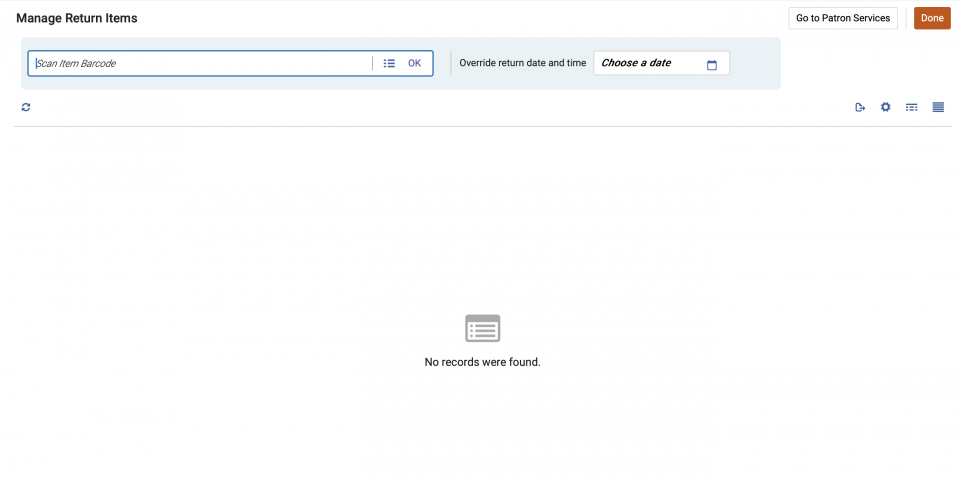Switch to the spaced row display view

tap(911, 107)
